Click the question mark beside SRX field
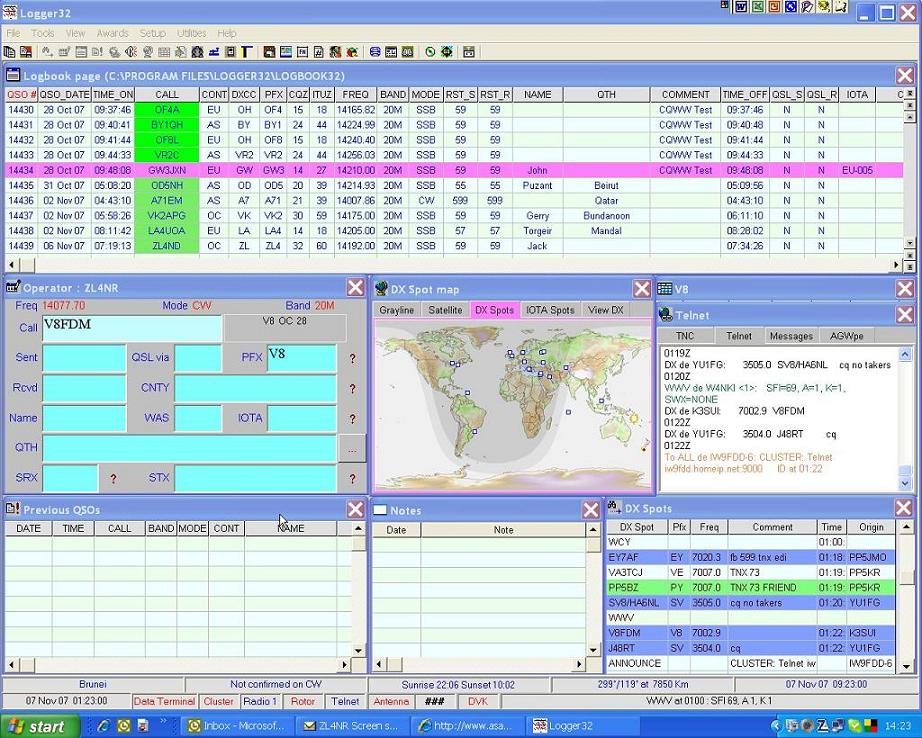Image resolution: width=922 pixels, height=738 pixels. point(113,479)
